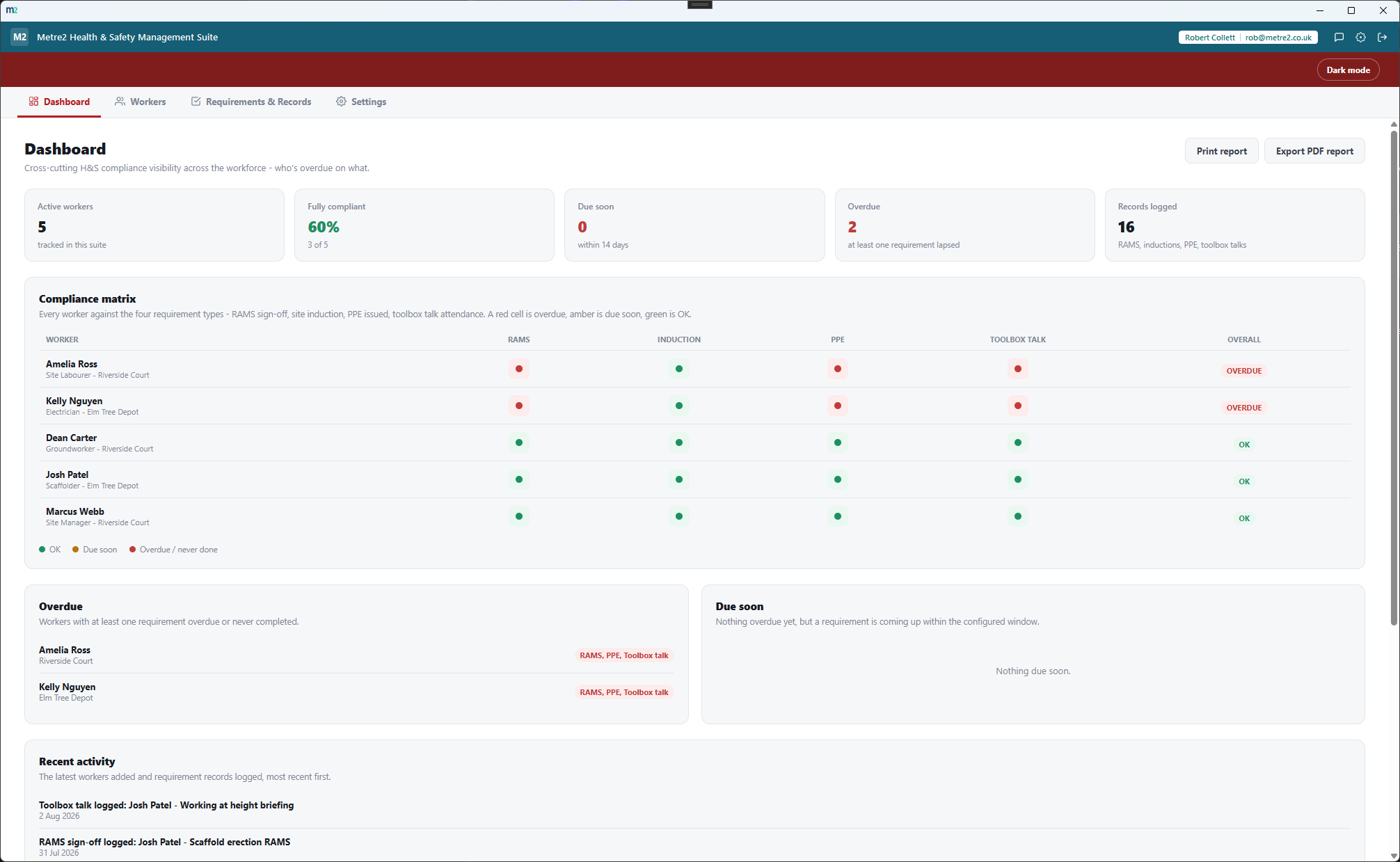Click the Export PDF report button
Image resolution: width=1400 pixels, height=862 pixels.
pyautogui.click(x=1314, y=151)
